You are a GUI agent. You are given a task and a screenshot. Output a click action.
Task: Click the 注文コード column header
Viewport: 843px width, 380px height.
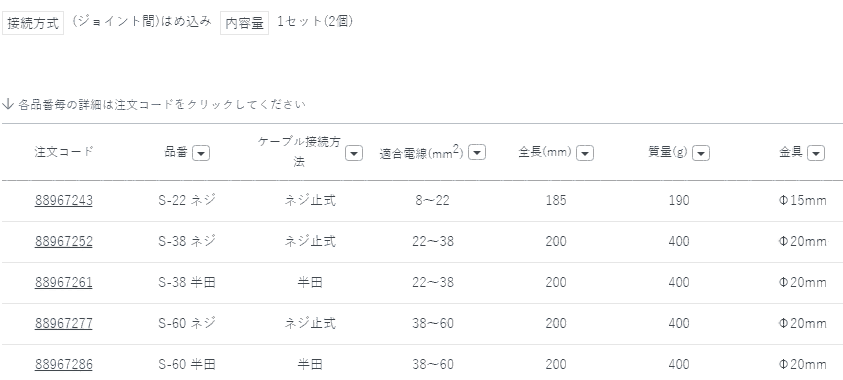[x=64, y=152]
